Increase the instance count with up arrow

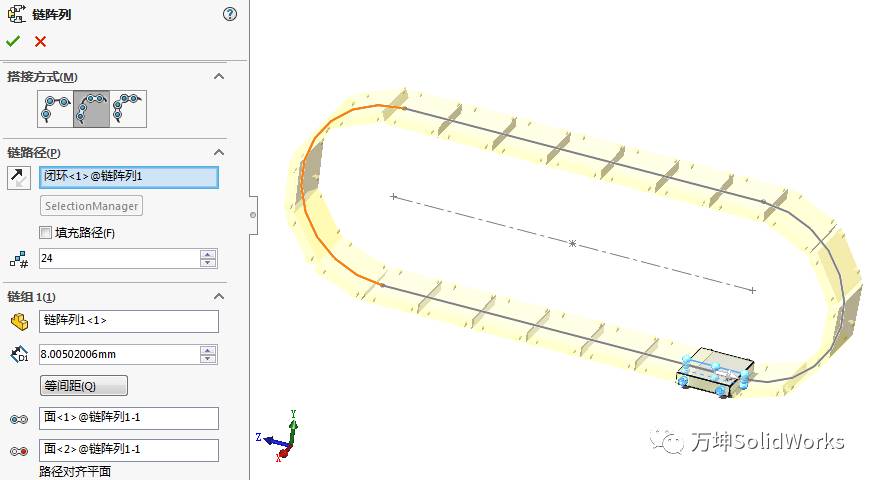(208, 254)
